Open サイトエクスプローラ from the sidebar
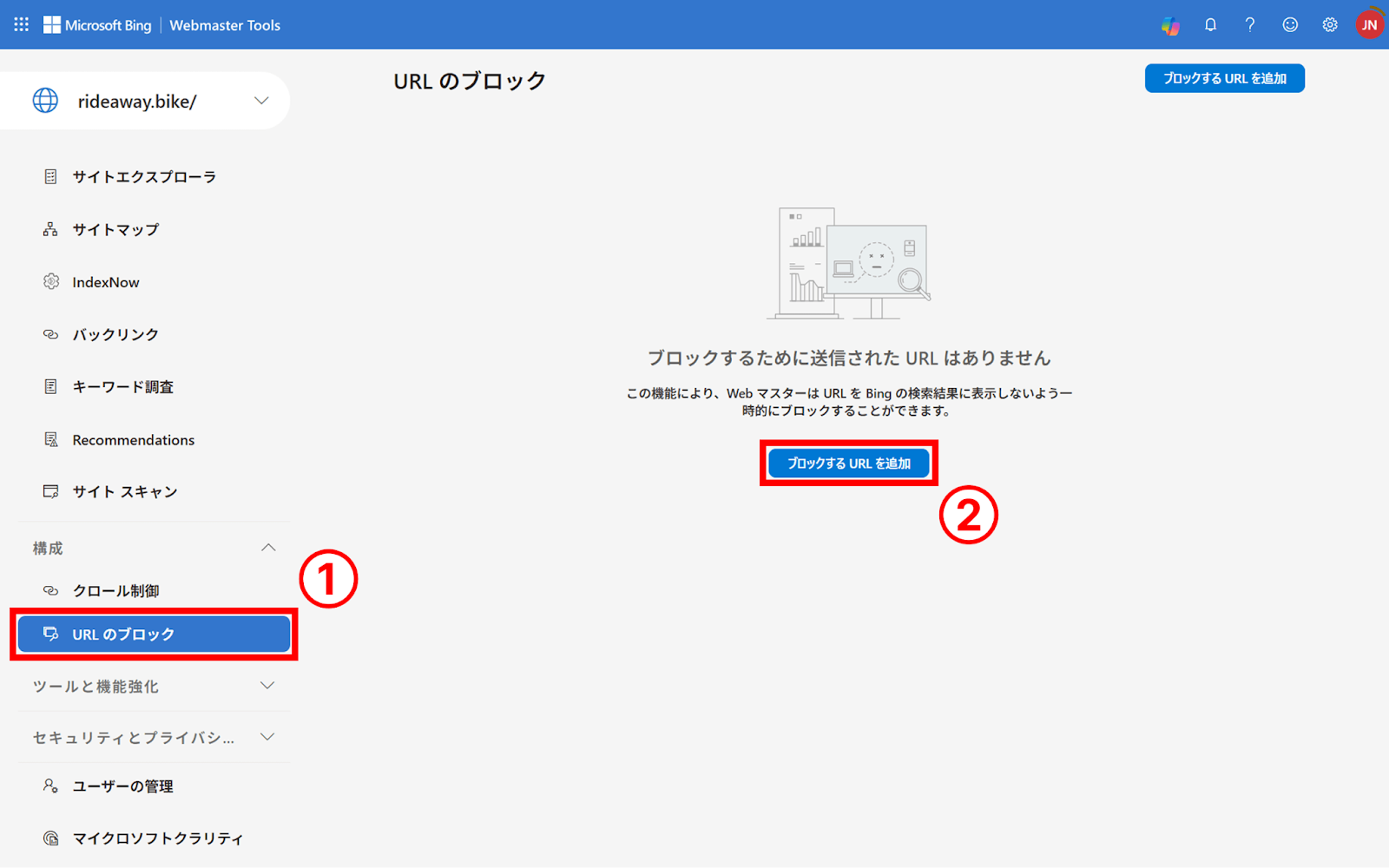1389x868 pixels. click(144, 176)
